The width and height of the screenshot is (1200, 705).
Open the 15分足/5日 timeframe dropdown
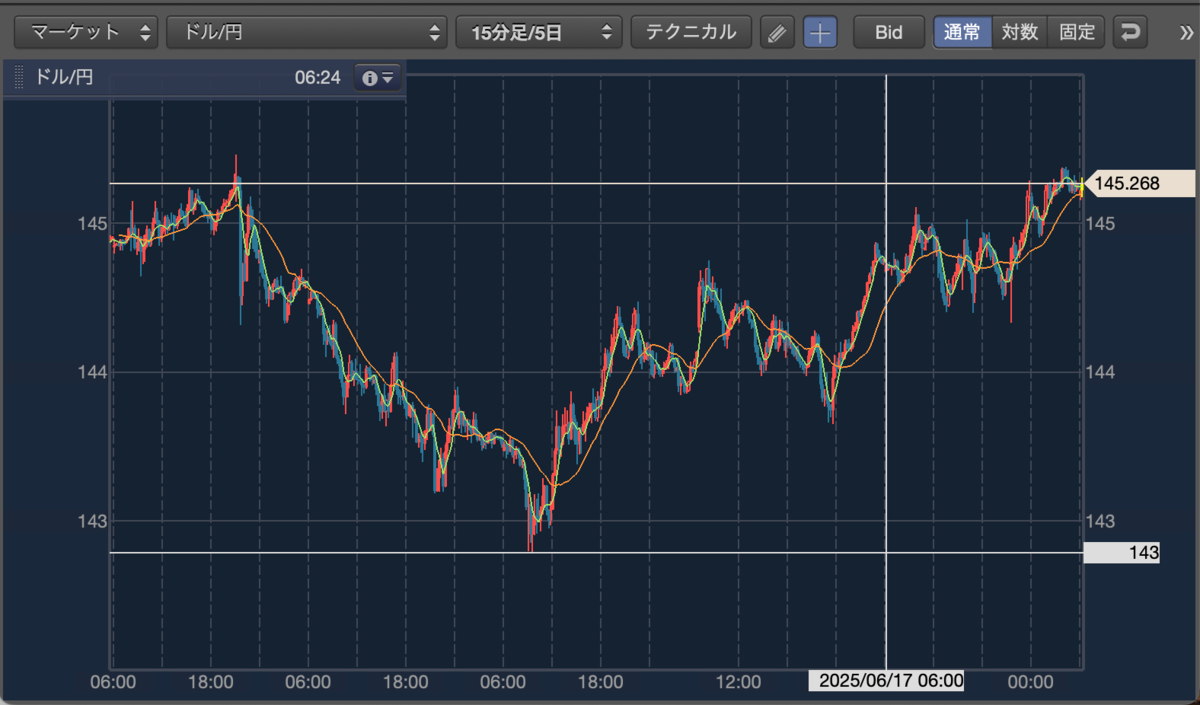538,32
